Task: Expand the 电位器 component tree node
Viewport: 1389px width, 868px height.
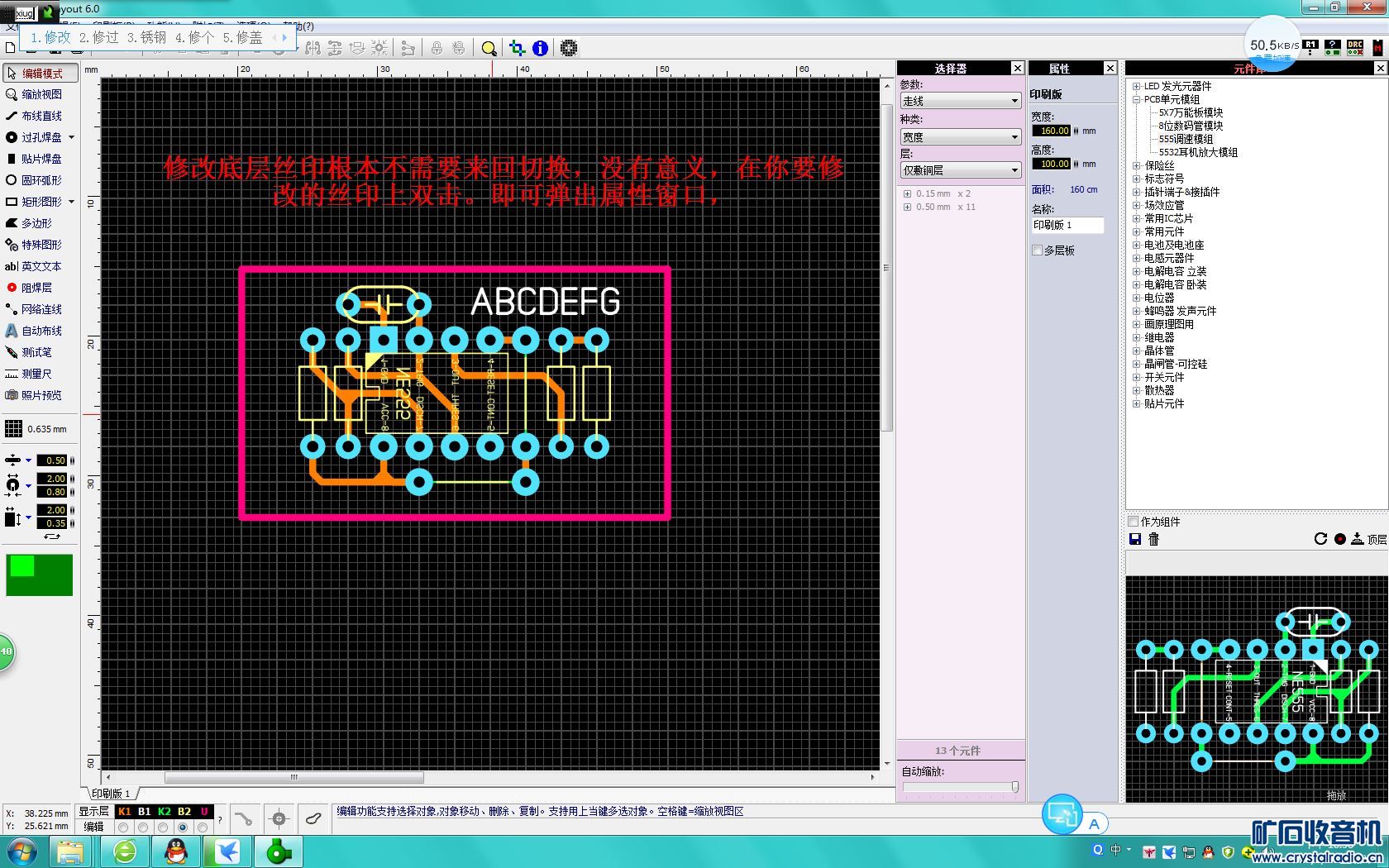Action: pos(1137,298)
